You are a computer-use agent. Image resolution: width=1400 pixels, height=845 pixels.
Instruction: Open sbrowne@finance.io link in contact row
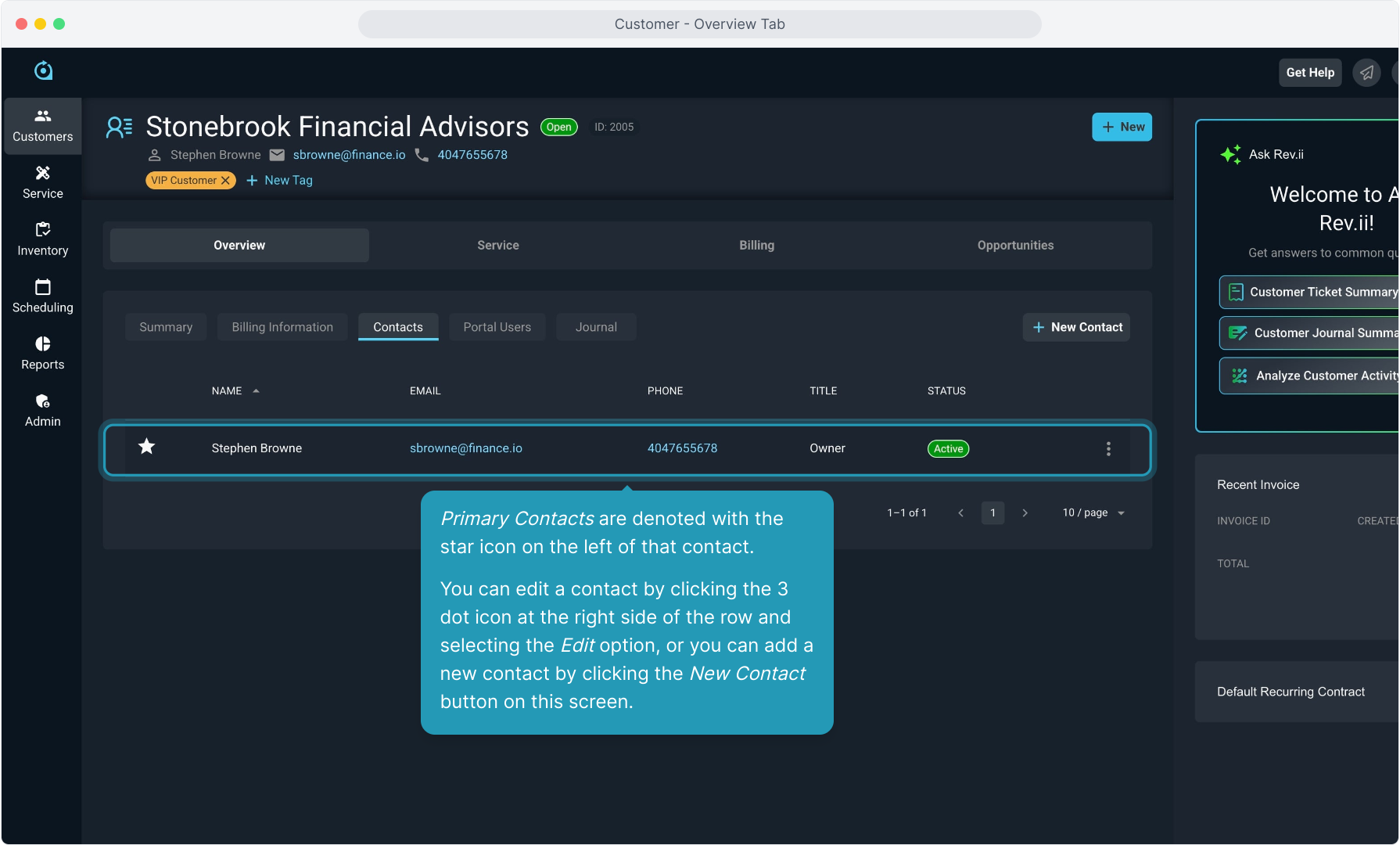pos(465,448)
